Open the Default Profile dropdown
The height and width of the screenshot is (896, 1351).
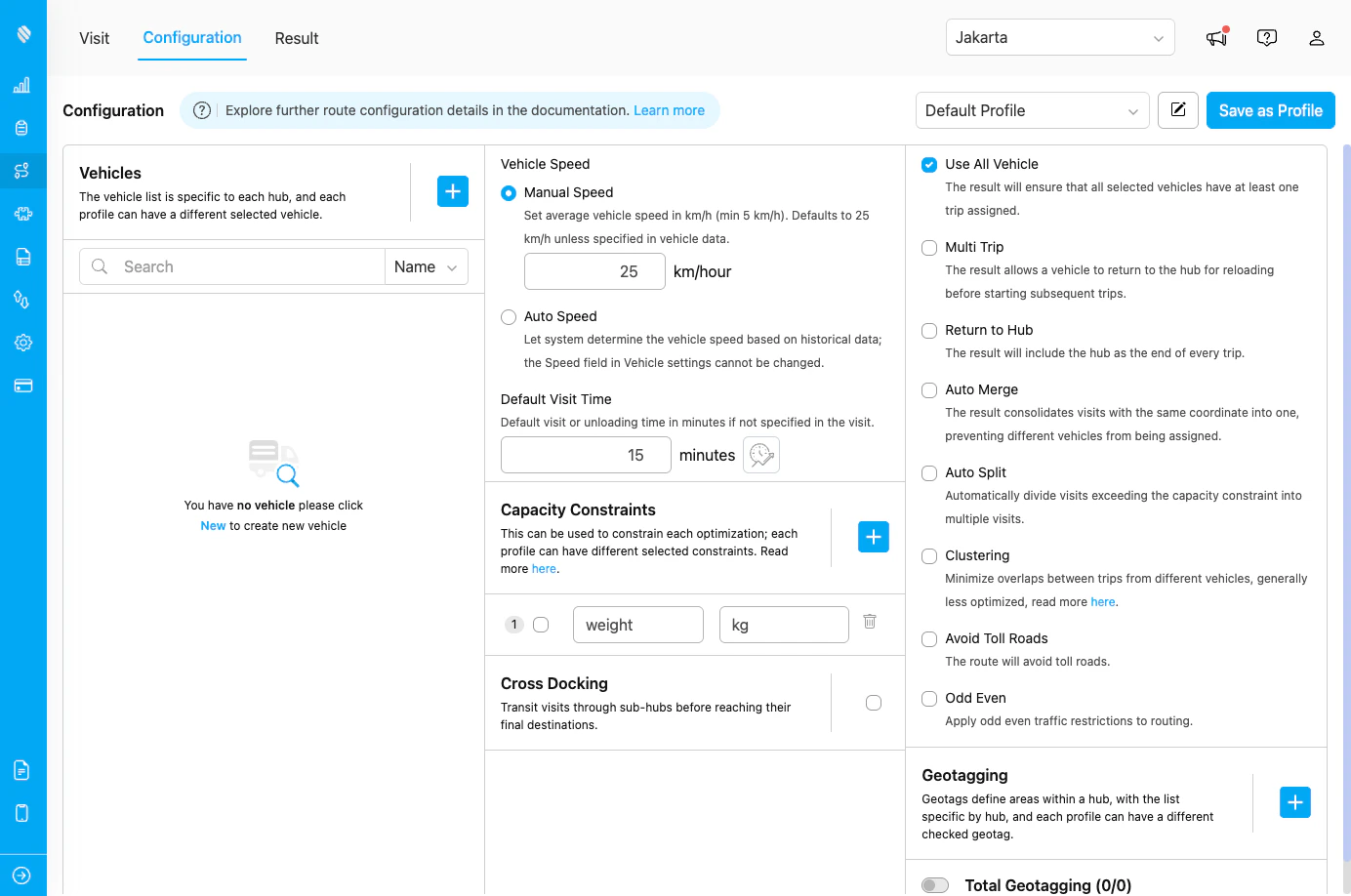(x=1032, y=110)
